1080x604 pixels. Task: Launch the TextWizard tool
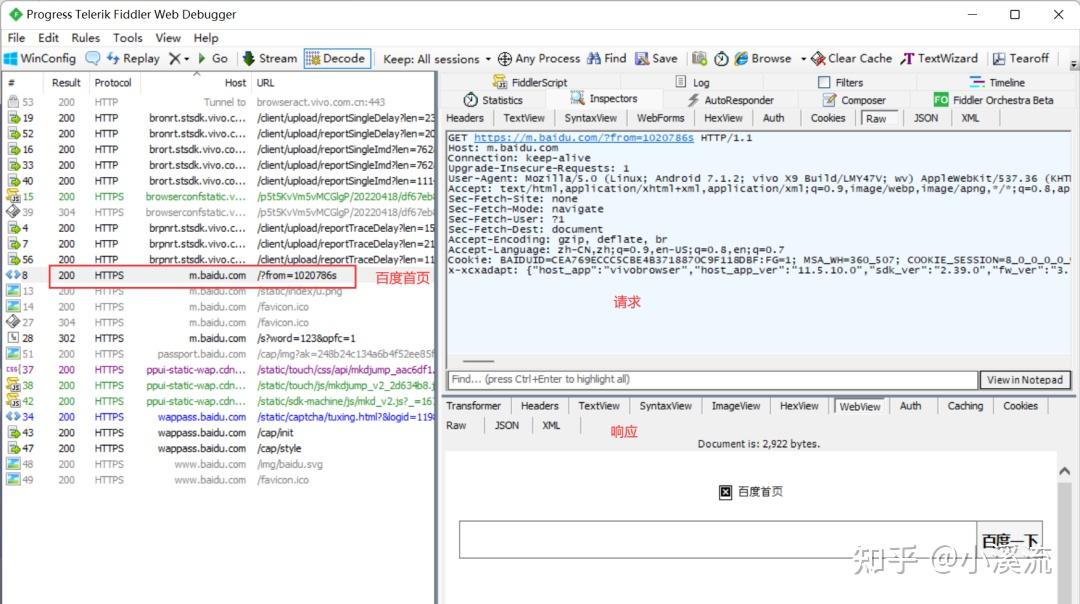[939, 59]
